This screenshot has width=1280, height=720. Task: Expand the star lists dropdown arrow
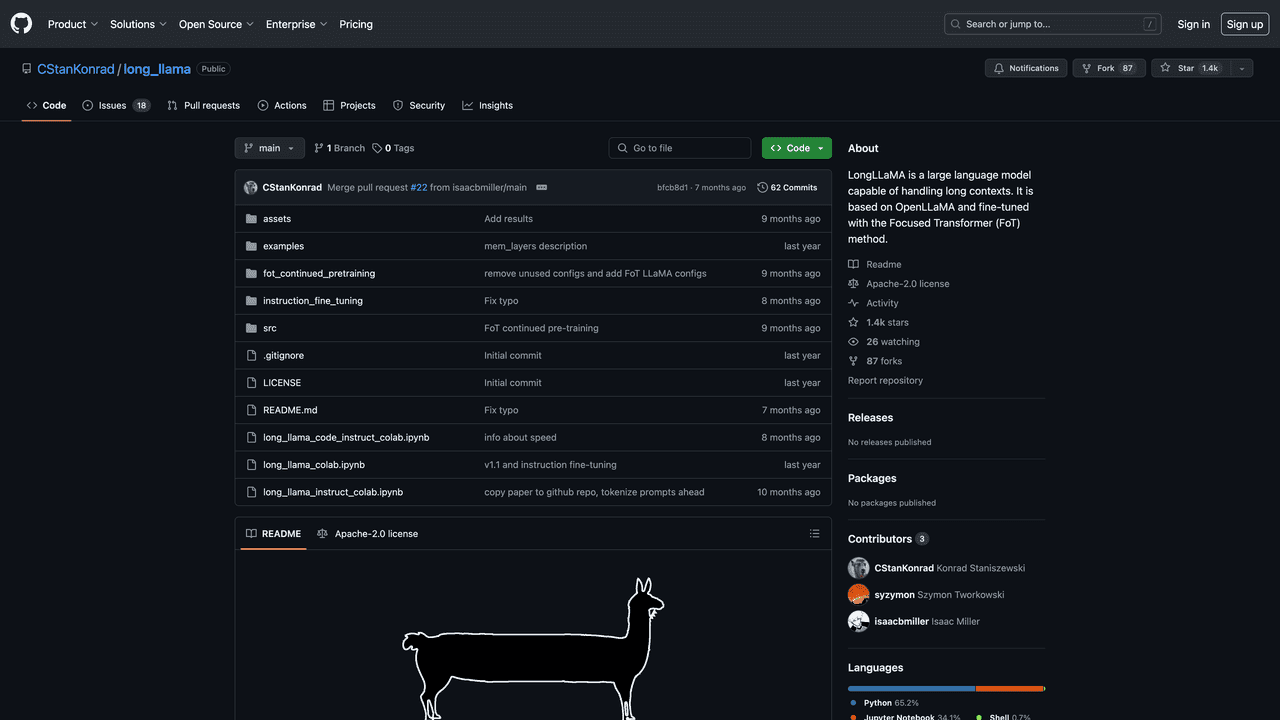[1242, 68]
